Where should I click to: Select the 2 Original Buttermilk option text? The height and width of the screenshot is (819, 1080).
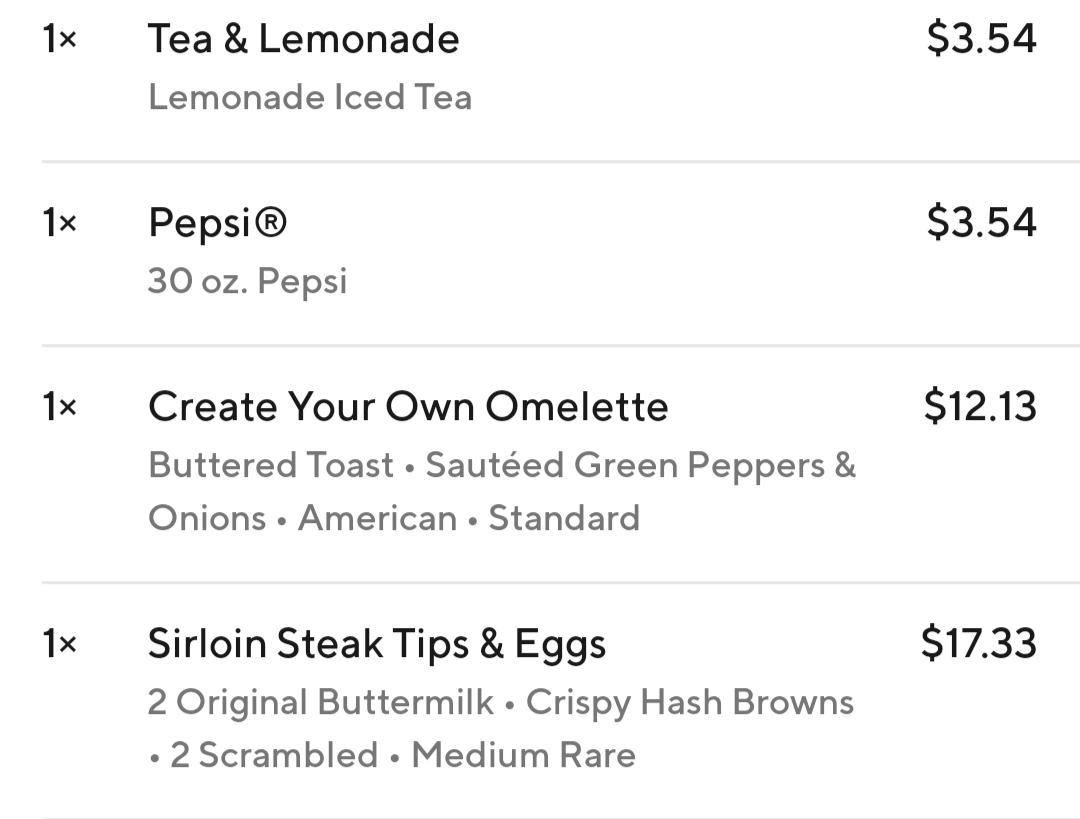click(320, 702)
